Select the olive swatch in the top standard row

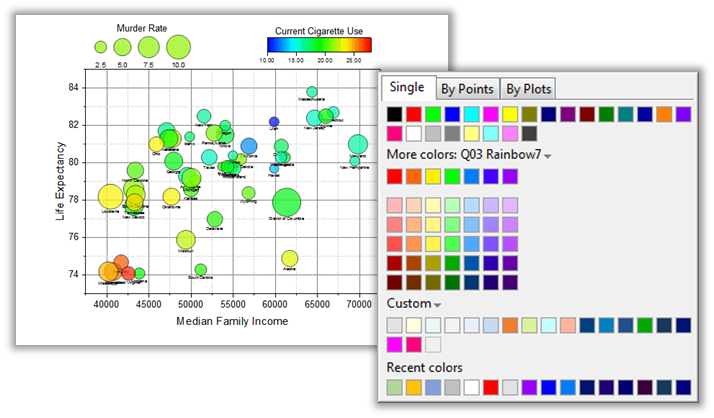click(529, 115)
